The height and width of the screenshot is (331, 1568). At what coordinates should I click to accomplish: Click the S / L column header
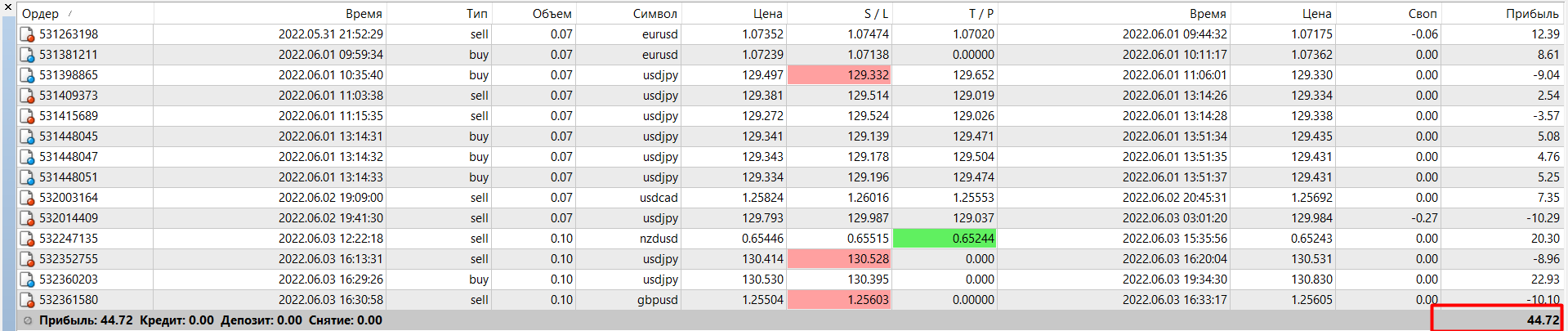(x=876, y=14)
